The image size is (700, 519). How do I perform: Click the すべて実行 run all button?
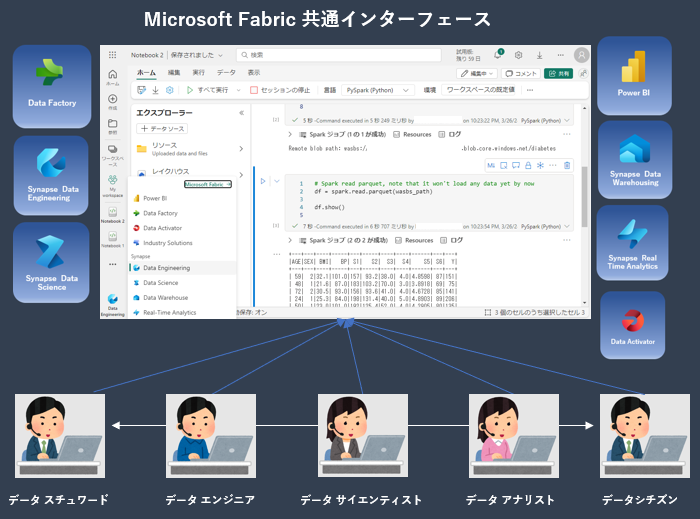(208, 90)
